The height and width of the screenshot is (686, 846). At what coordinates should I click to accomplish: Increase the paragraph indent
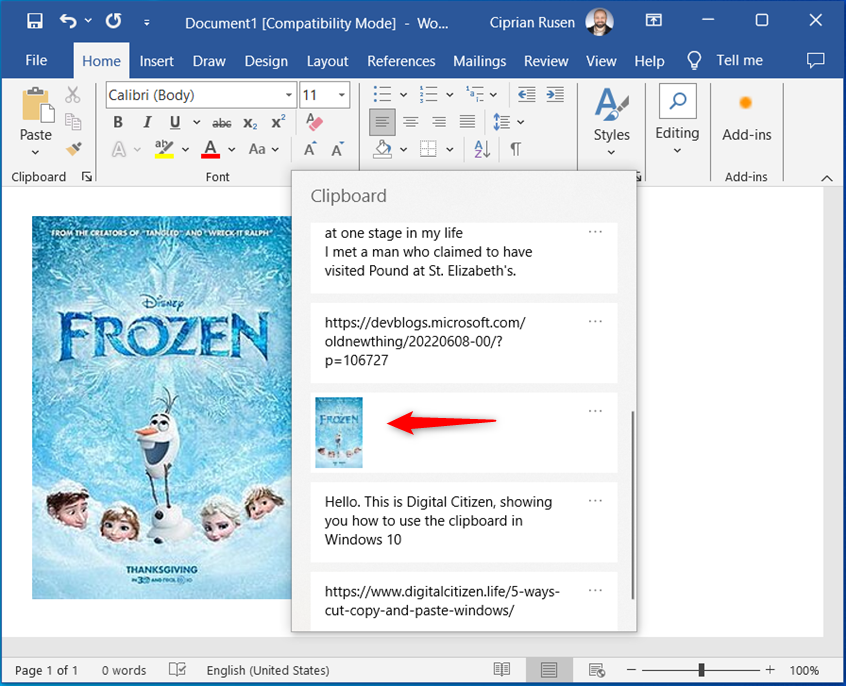tap(555, 94)
